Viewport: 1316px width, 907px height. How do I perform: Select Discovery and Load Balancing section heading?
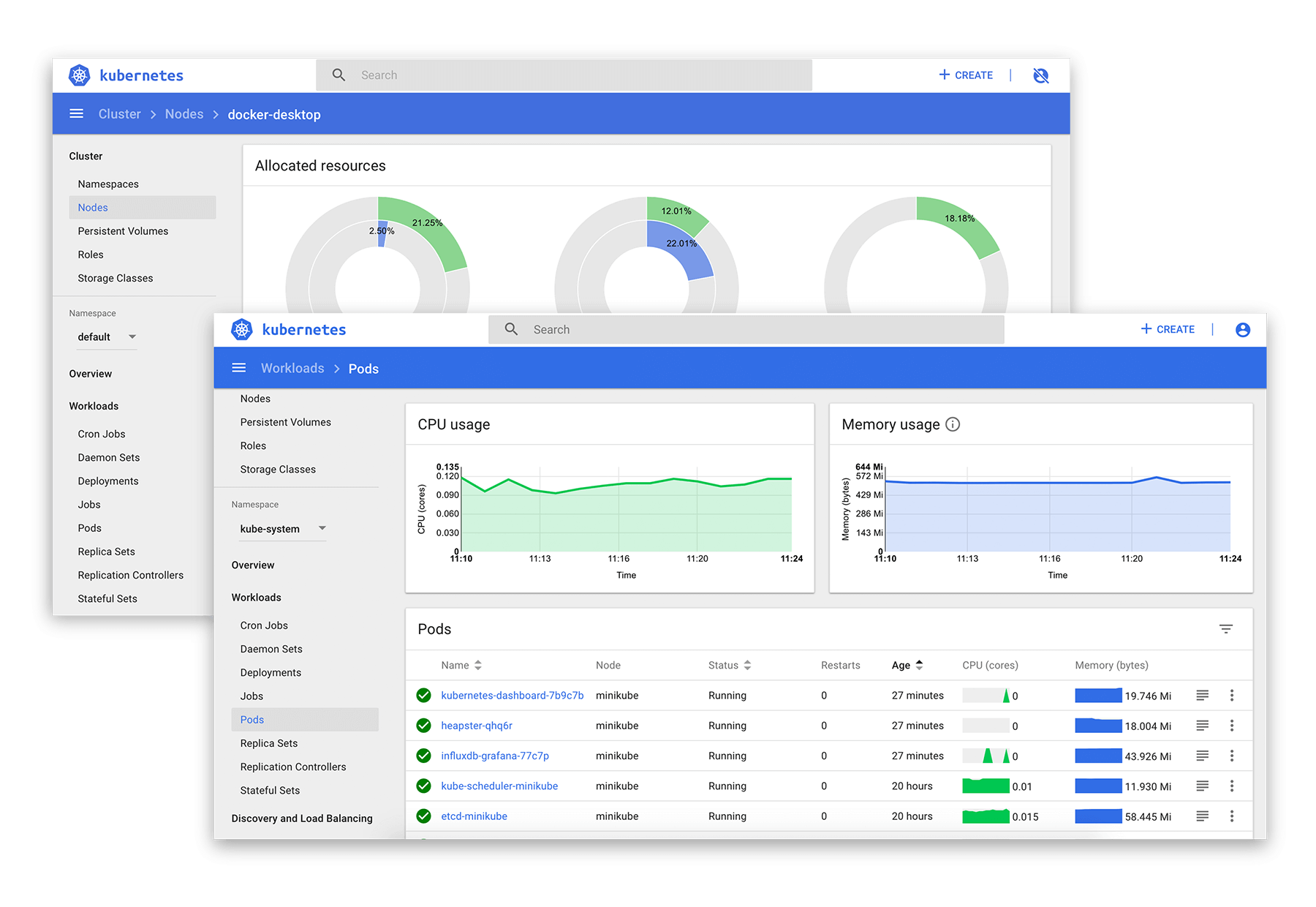pyautogui.click(x=302, y=818)
